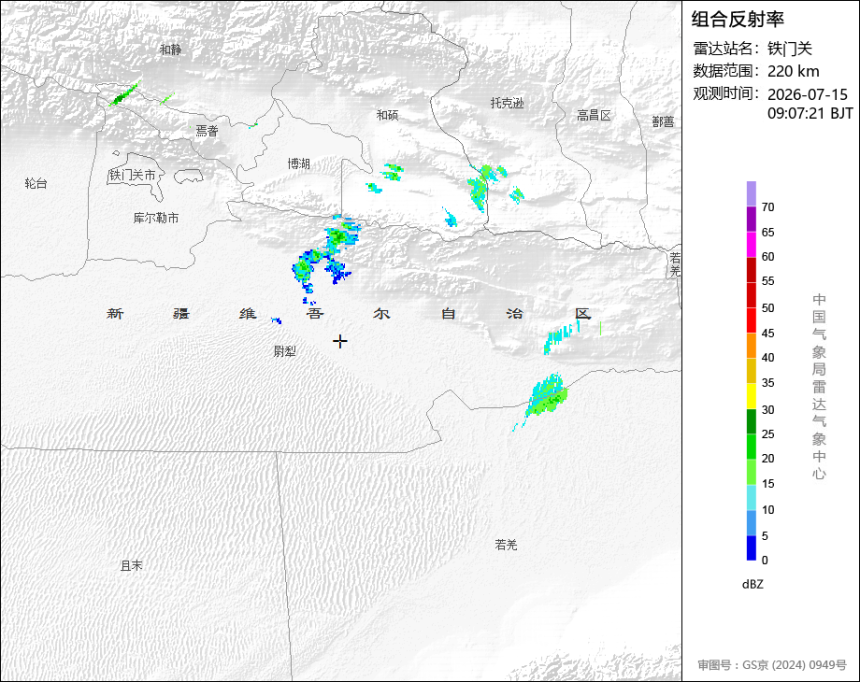Image resolution: width=860 pixels, height=682 pixels.
Task: Click the 和静 label at top
Action: [170, 49]
